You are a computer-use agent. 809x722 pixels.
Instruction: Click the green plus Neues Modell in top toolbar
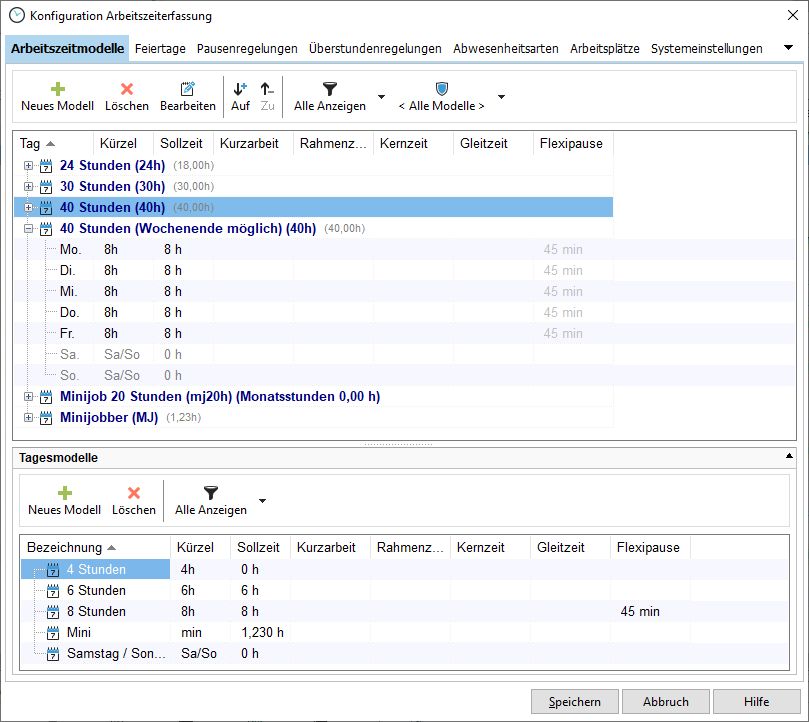(57, 89)
